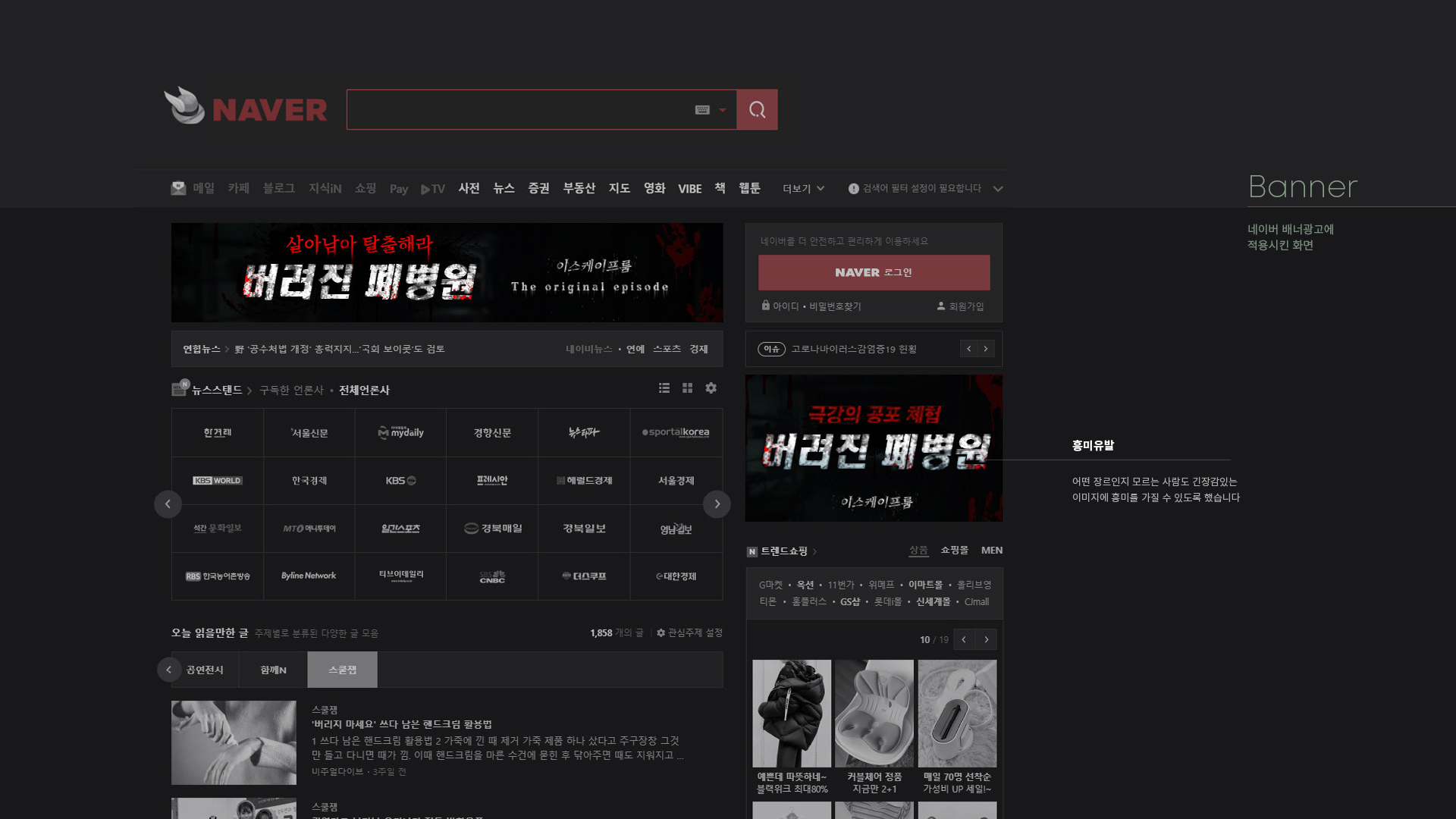Click the lock icon 아이디·비밀번호찾기
This screenshot has height=819, width=1456.
coord(766,306)
